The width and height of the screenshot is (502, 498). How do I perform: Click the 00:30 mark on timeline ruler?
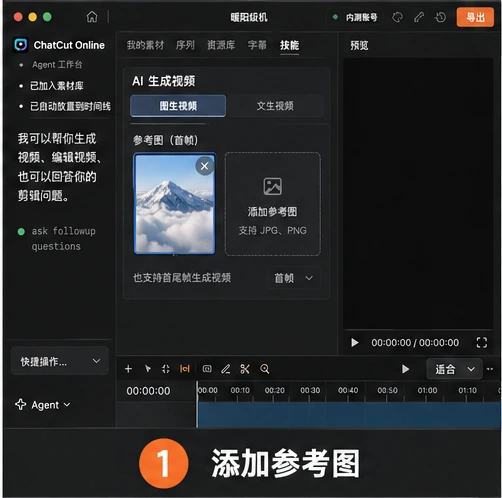(310, 390)
